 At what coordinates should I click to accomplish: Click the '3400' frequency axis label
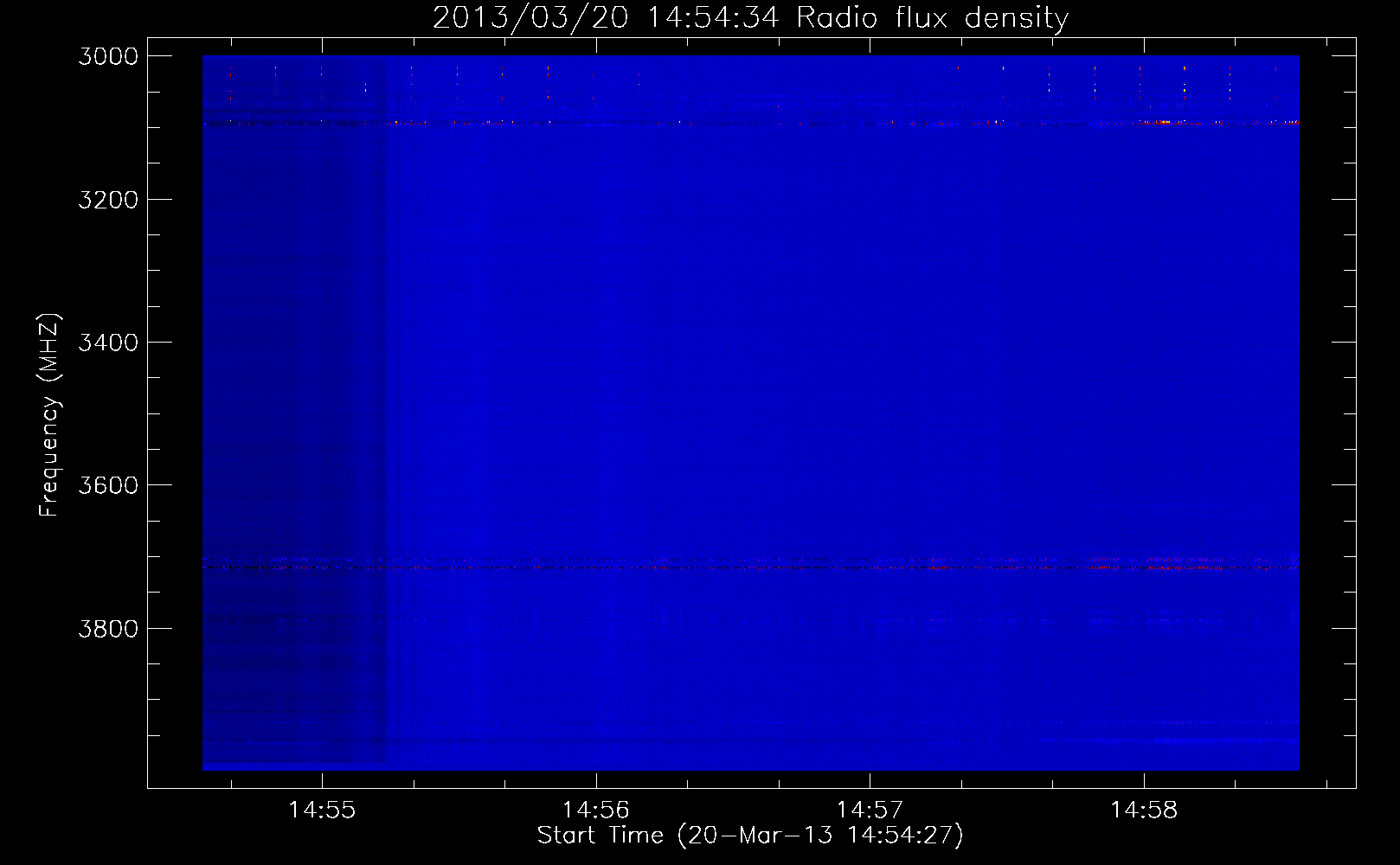pyautogui.click(x=108, y=343)
